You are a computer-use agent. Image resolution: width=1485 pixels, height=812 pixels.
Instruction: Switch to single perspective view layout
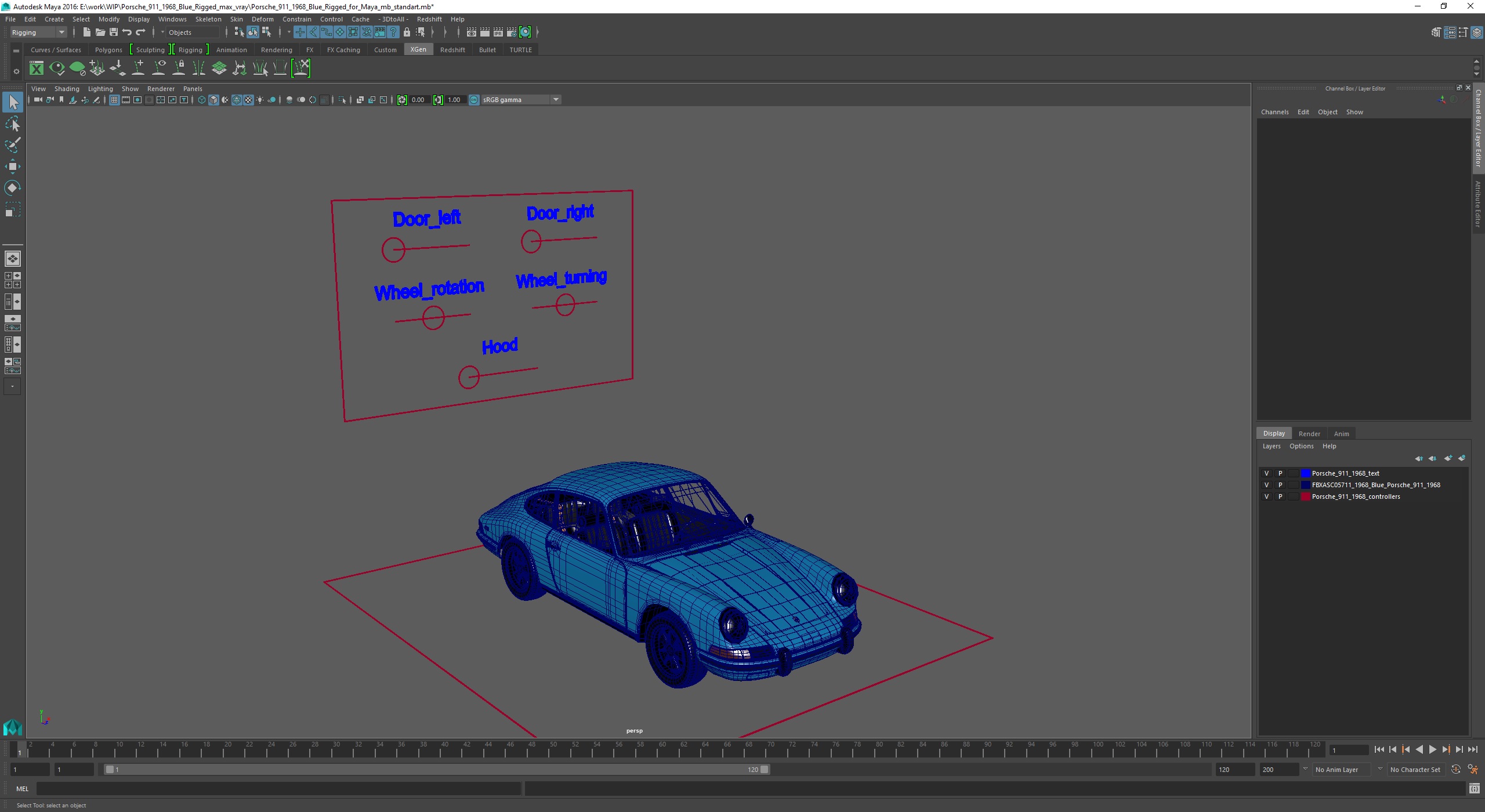13,259
